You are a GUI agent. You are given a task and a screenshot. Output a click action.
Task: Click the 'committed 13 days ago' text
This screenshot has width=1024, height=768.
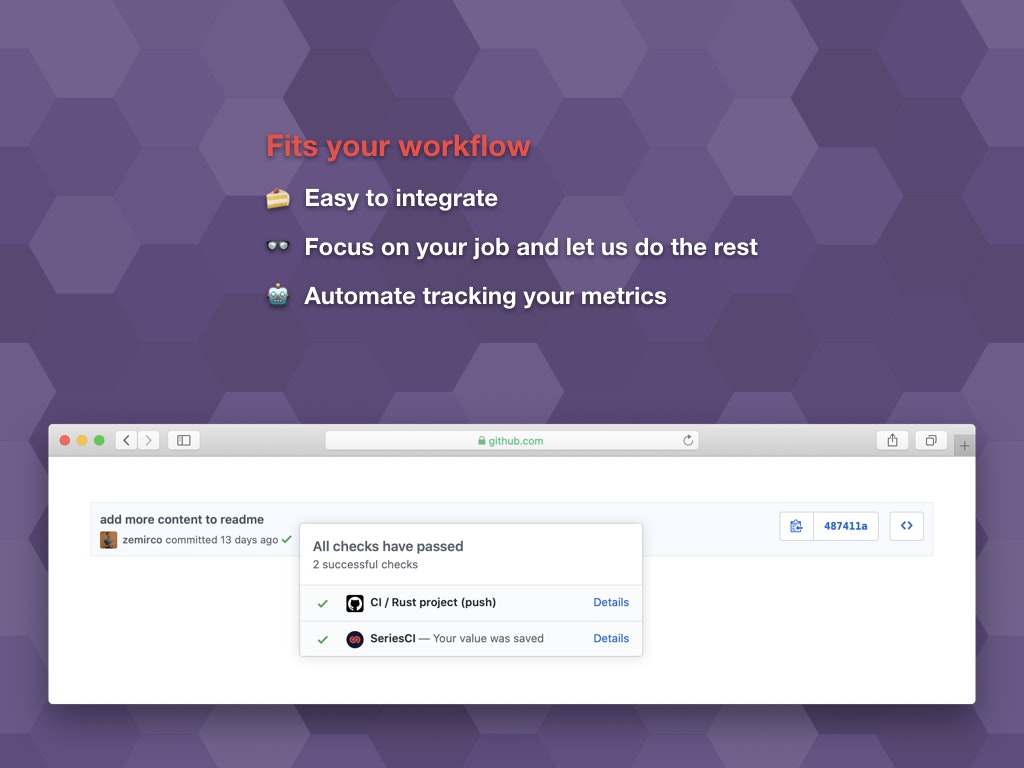[x=222, y=540]
